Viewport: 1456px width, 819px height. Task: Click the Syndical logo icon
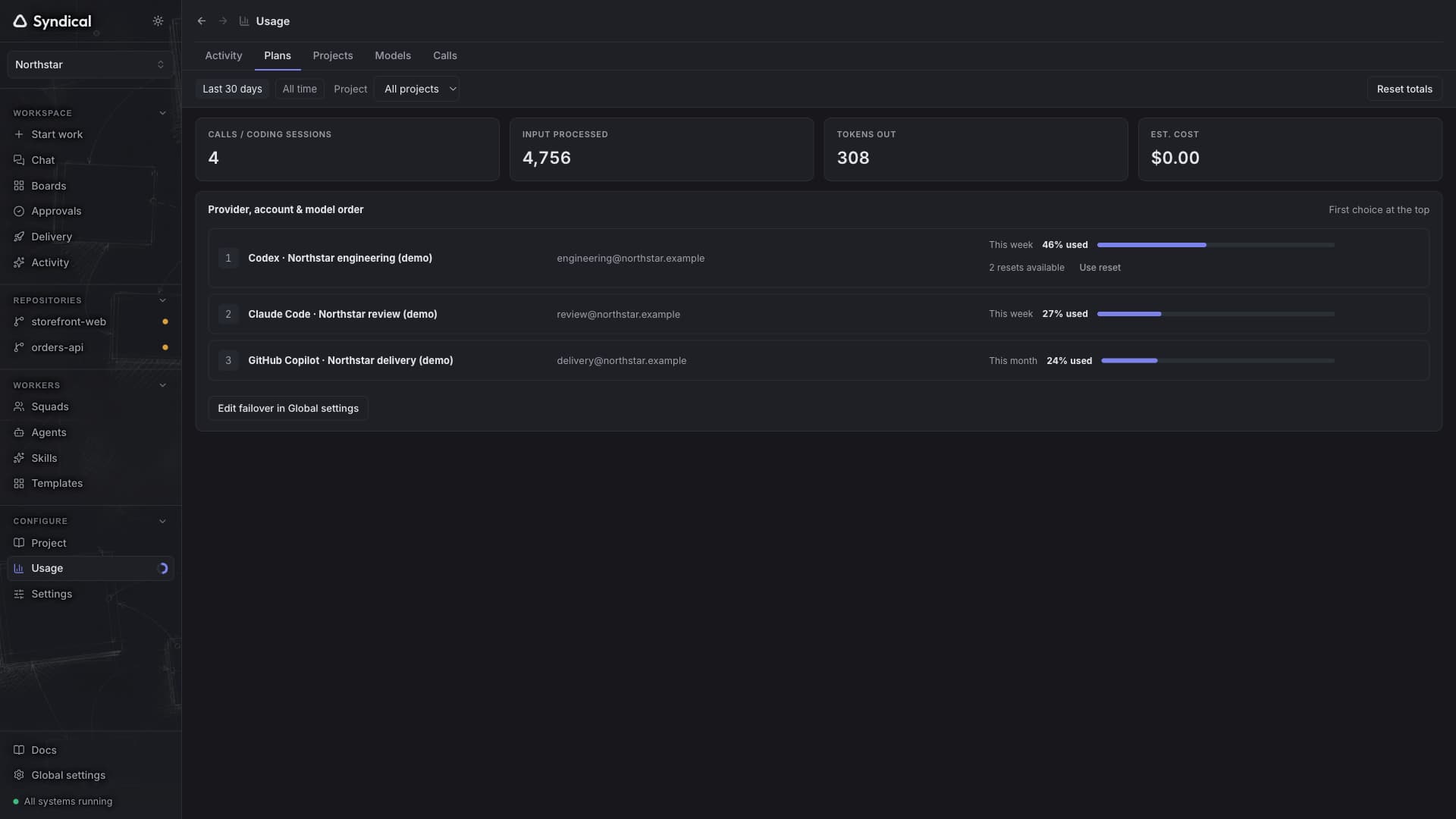point(20,21)
